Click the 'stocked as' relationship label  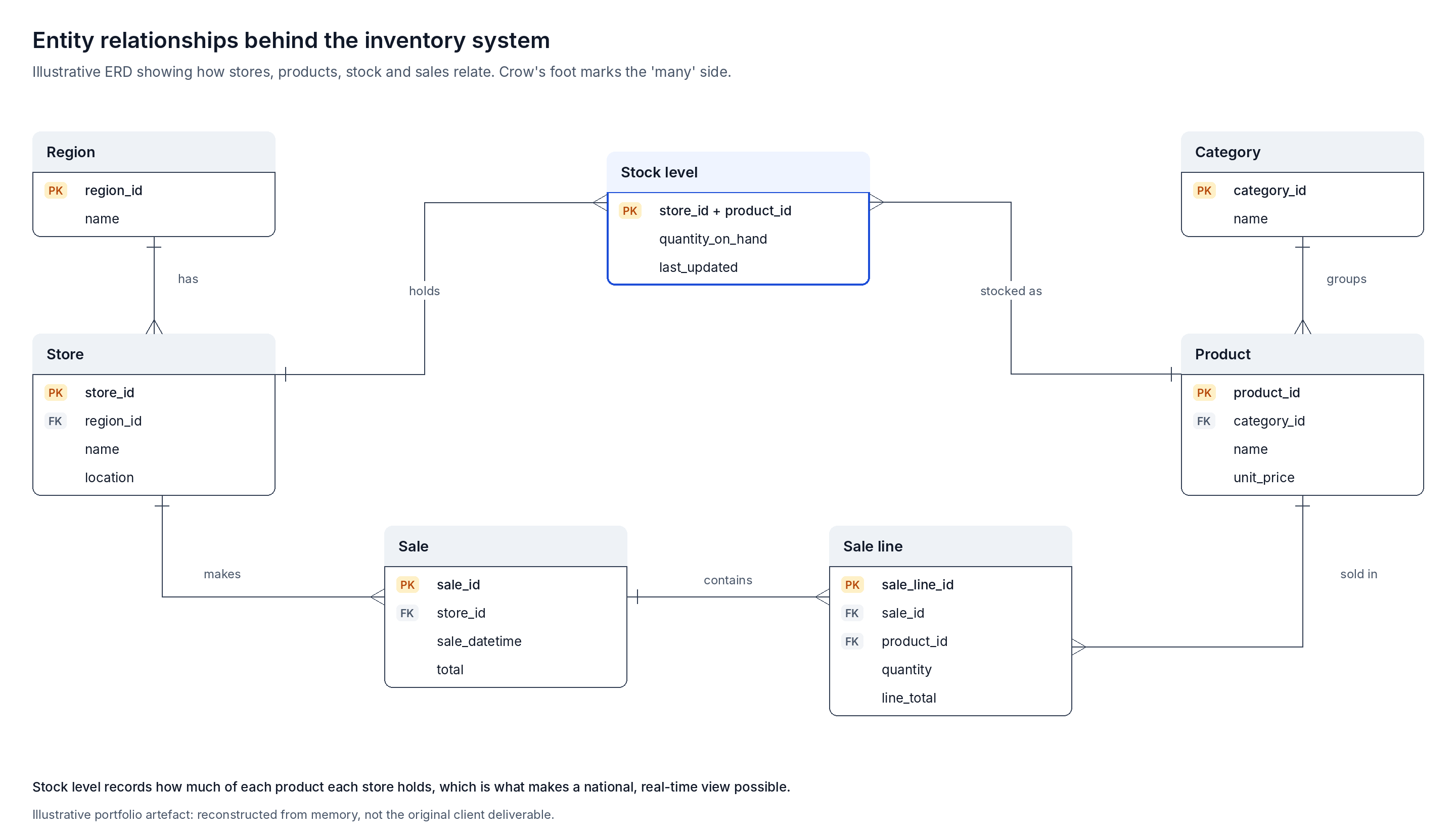(x=1011, y=291)
